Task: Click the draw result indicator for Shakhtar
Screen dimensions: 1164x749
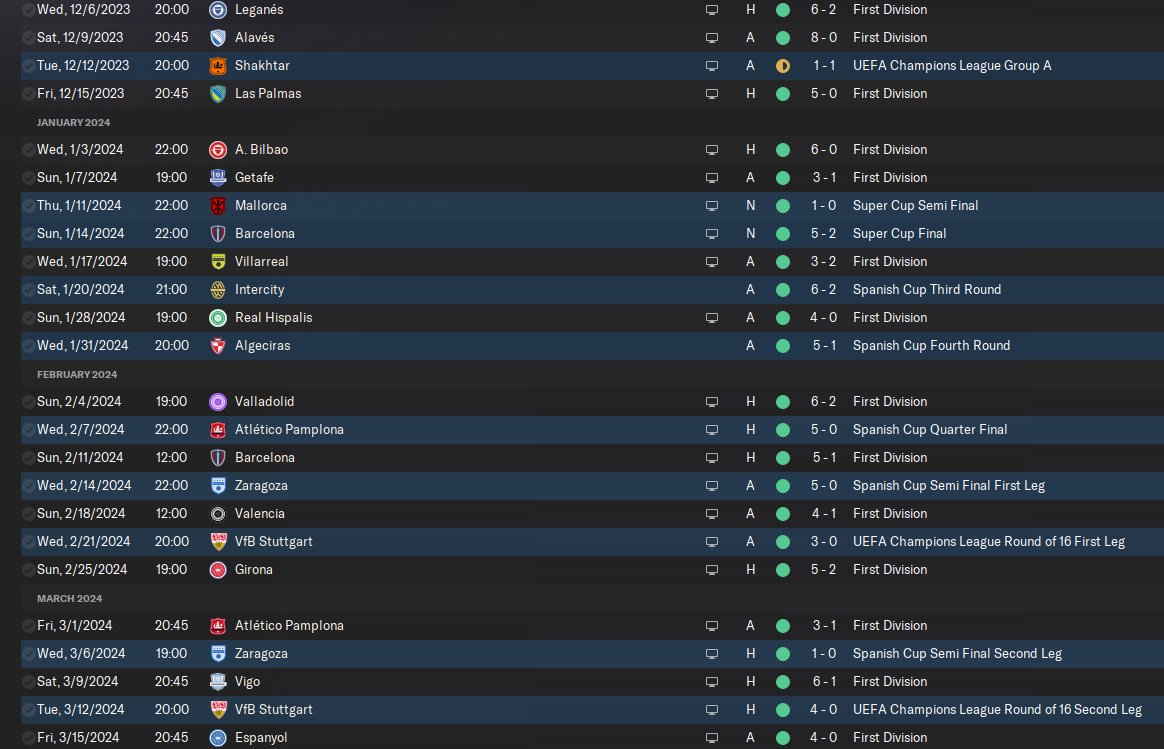Action: [782, 65]
